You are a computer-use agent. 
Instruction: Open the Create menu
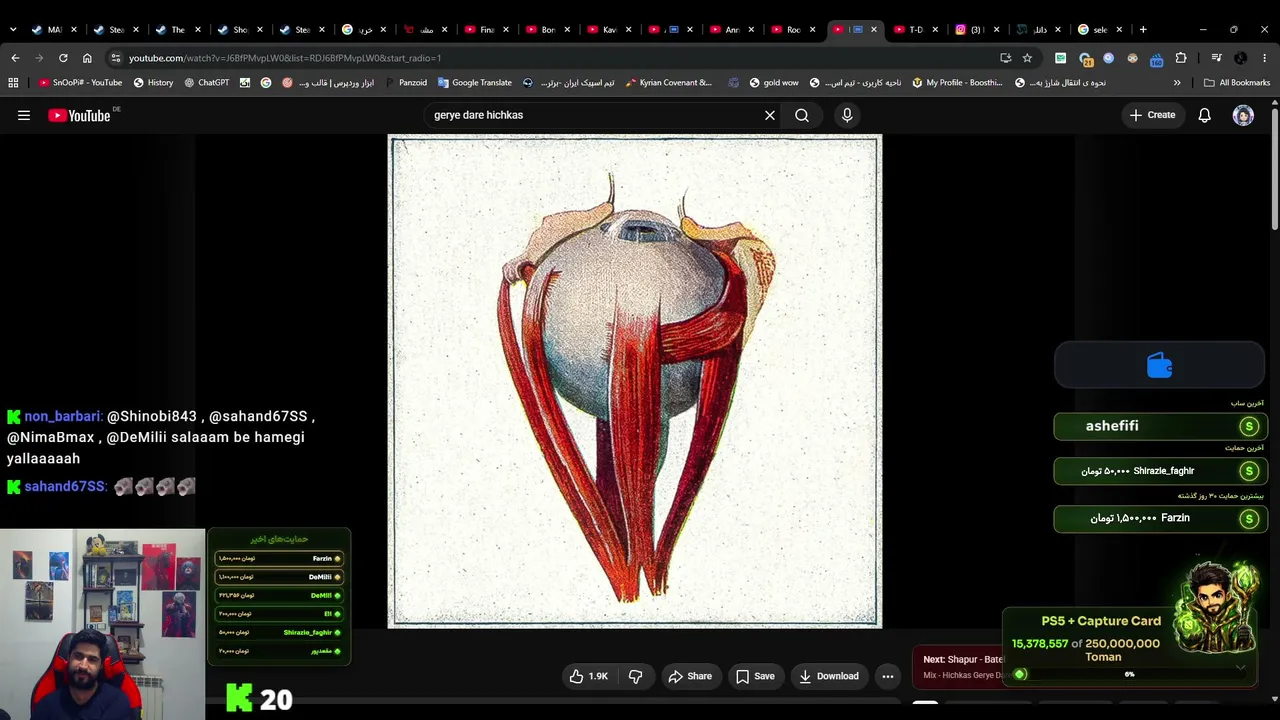[x=1152, y=115]
